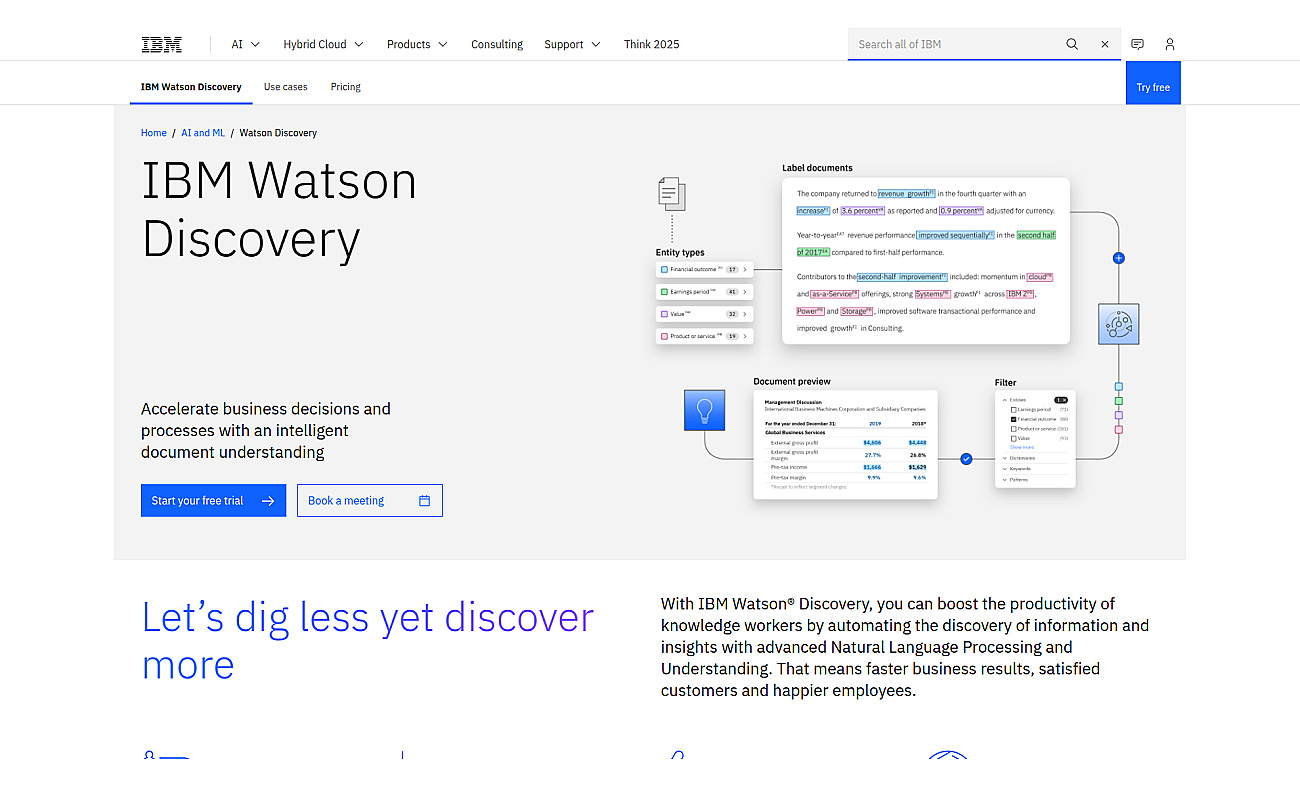Expand the Value entity type row
Image resolution: width=1300 pixels, height=788 pixels.
click(x=705, y=314)
